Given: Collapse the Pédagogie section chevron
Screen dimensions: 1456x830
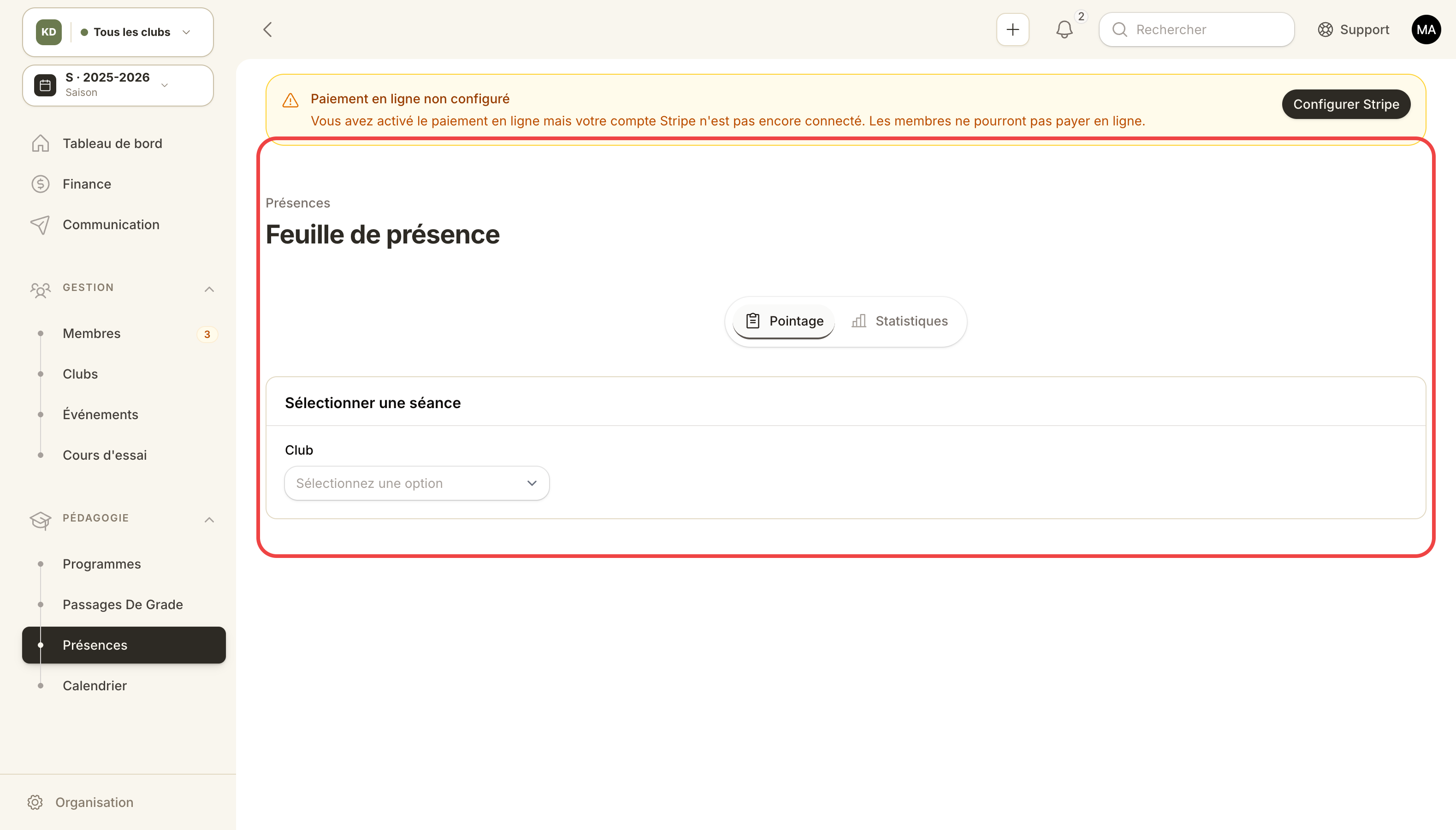Looking at the screenshot, I should 209,519.
